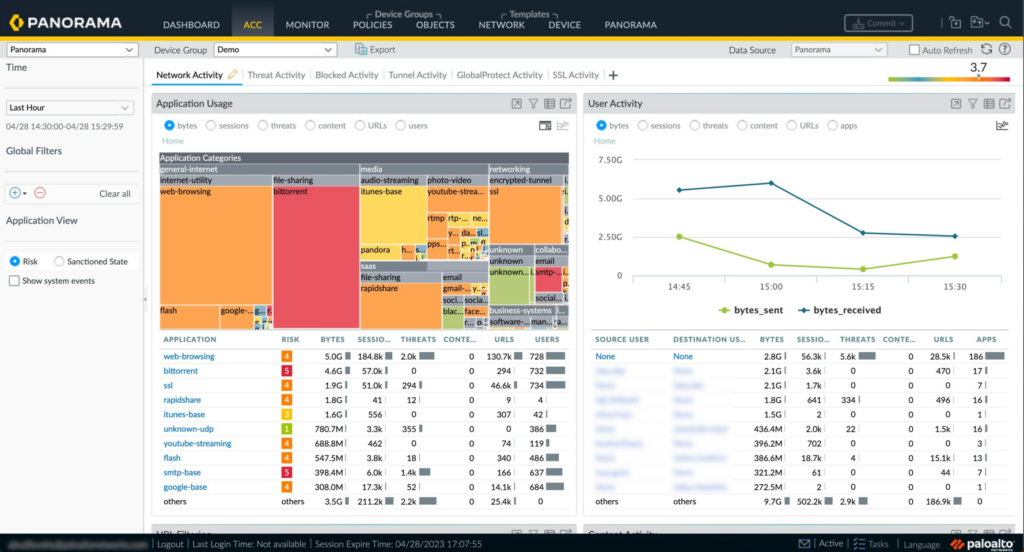Enable the Auto Refresh checkbox
This screenshot has height=552, width=1024.
tap(914, 50)
